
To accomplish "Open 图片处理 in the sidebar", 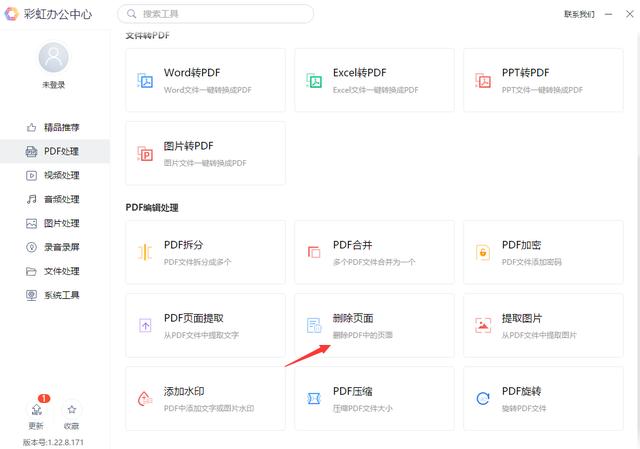I will pos(55,223).
